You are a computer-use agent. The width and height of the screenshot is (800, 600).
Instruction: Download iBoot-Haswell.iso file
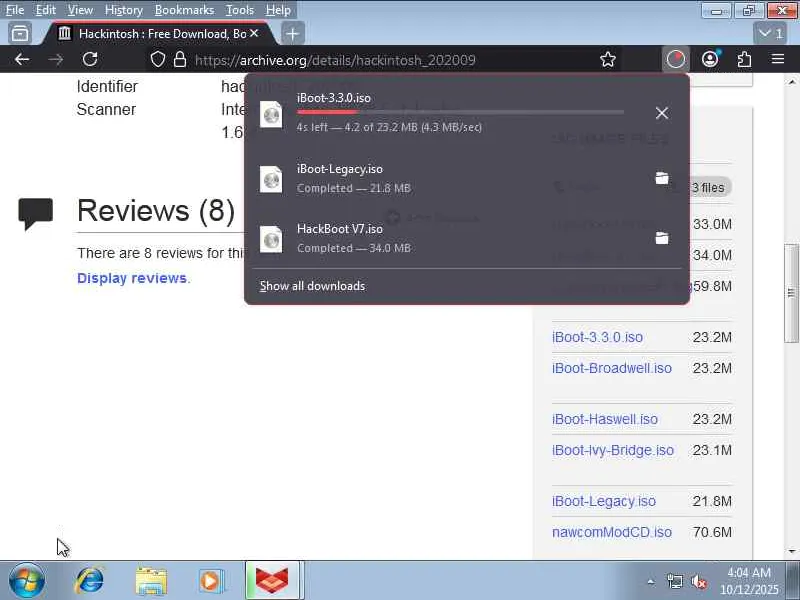[605, 419]
